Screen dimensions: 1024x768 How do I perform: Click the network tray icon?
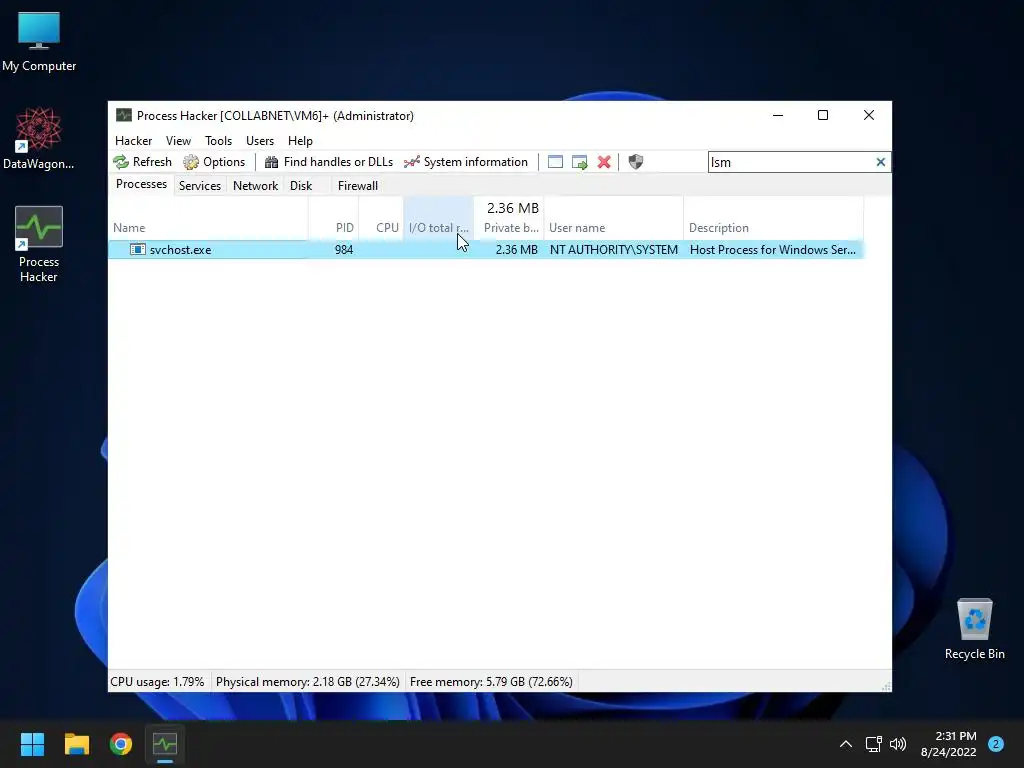[x=873, y=744]
